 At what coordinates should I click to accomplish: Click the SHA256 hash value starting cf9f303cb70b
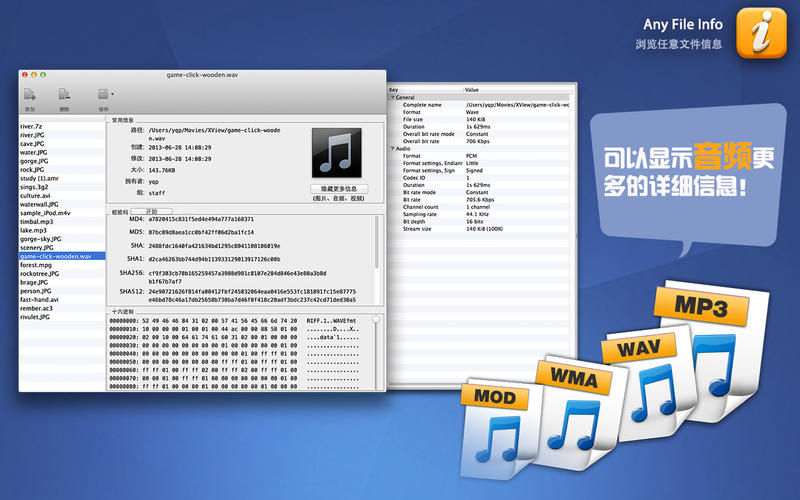(237, 277)
